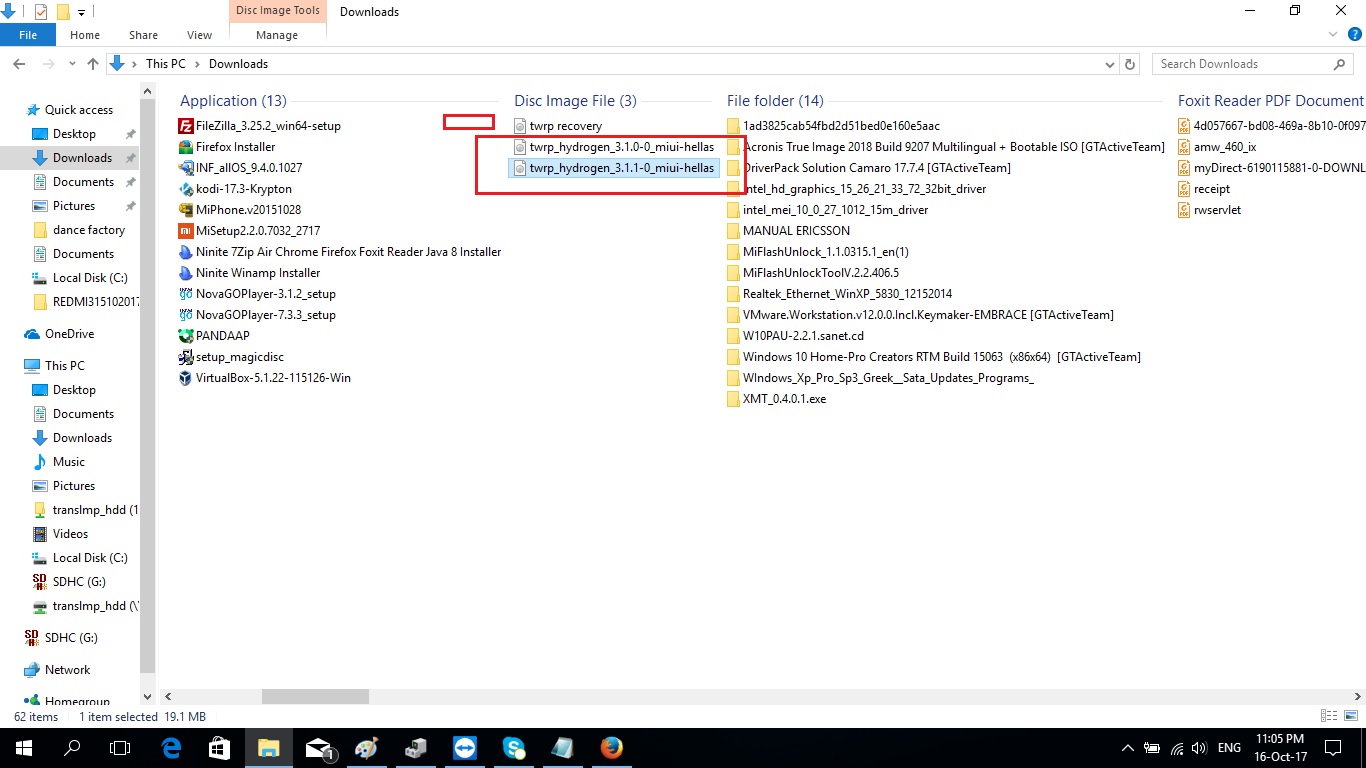Open the Manage tab under Disc Image Tools
This screenshot has width=1366, height=768.
277,35
